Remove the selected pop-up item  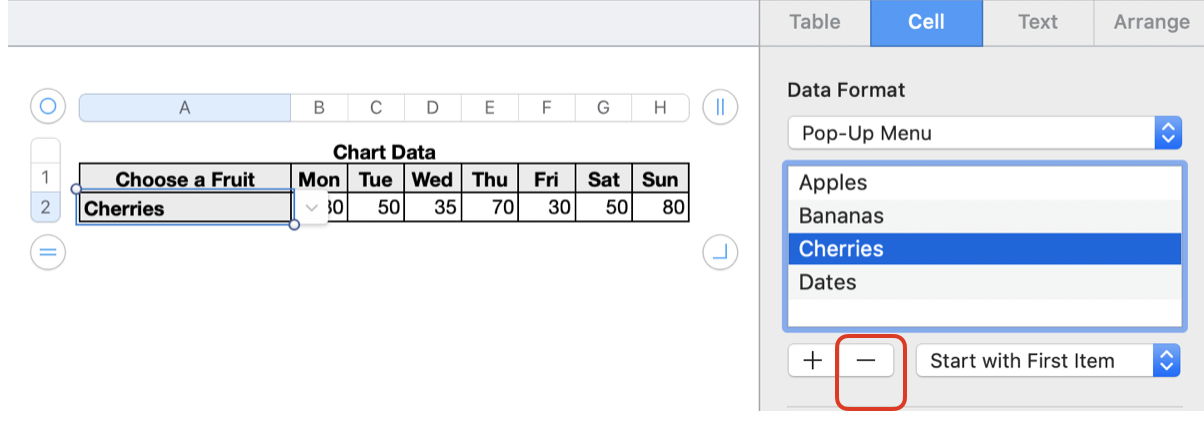click(x=867, y=361)
